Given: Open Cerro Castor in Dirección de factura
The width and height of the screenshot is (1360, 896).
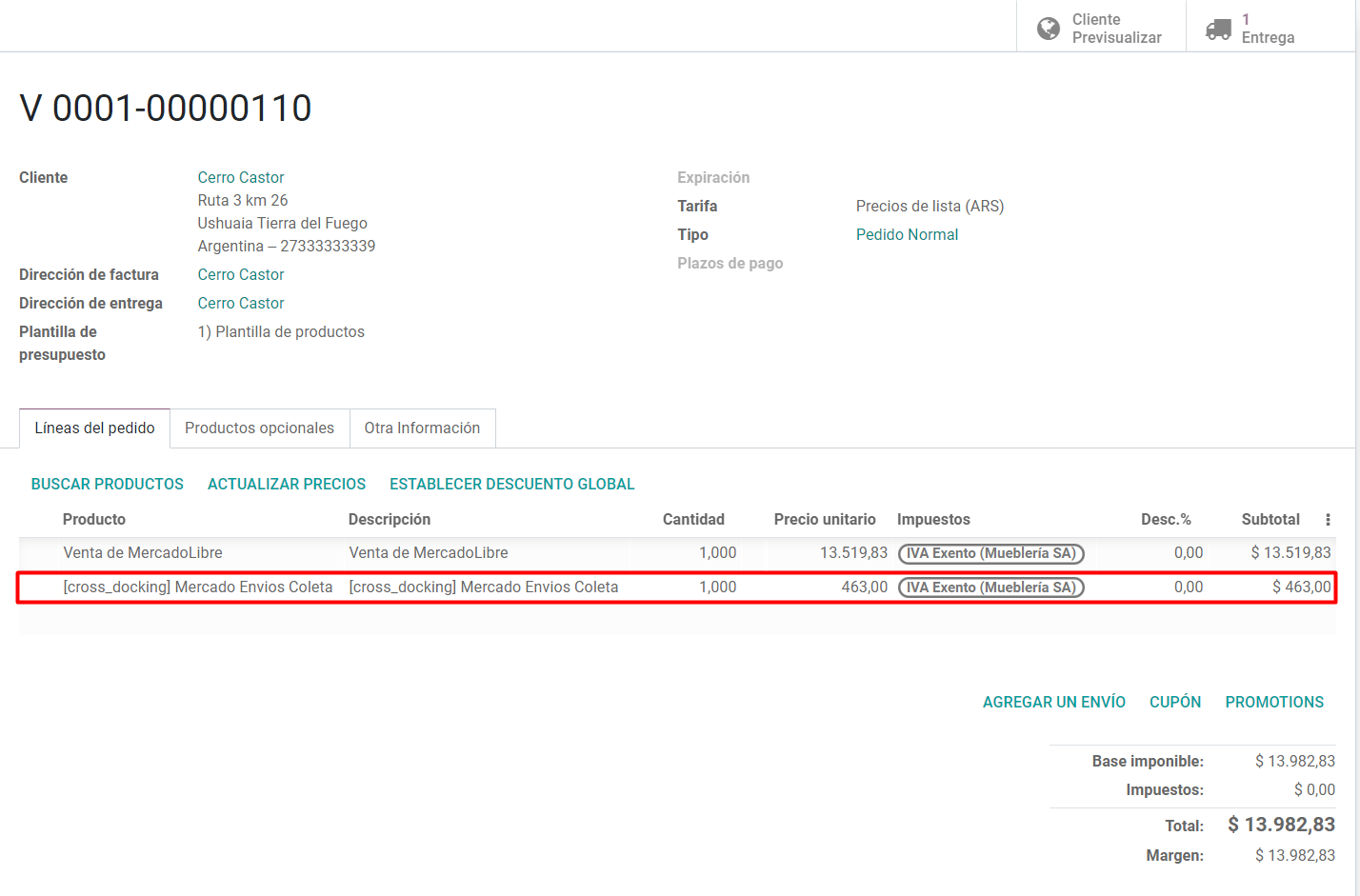Looking at the screenshot, I should 241,275.
